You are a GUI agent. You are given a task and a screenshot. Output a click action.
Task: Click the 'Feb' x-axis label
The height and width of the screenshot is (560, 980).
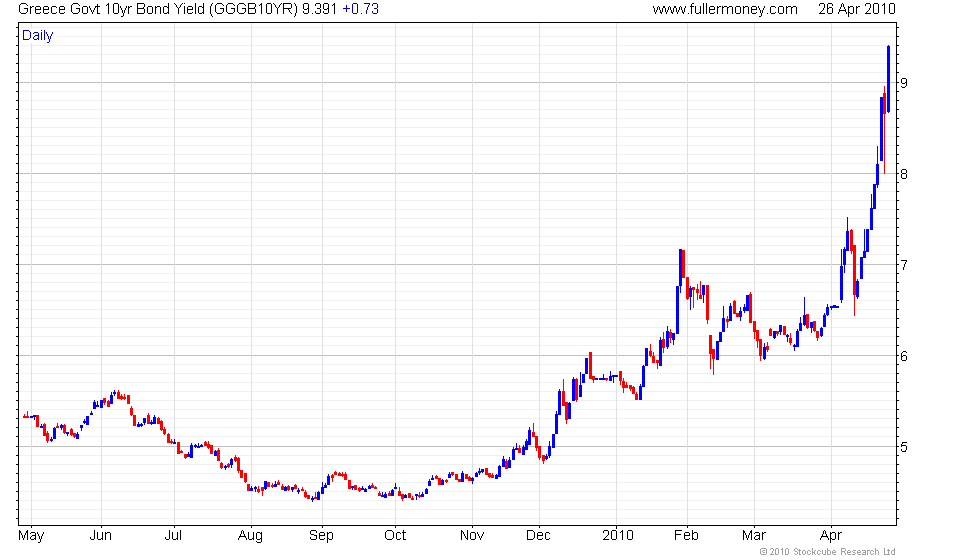[x=686, y=536]
